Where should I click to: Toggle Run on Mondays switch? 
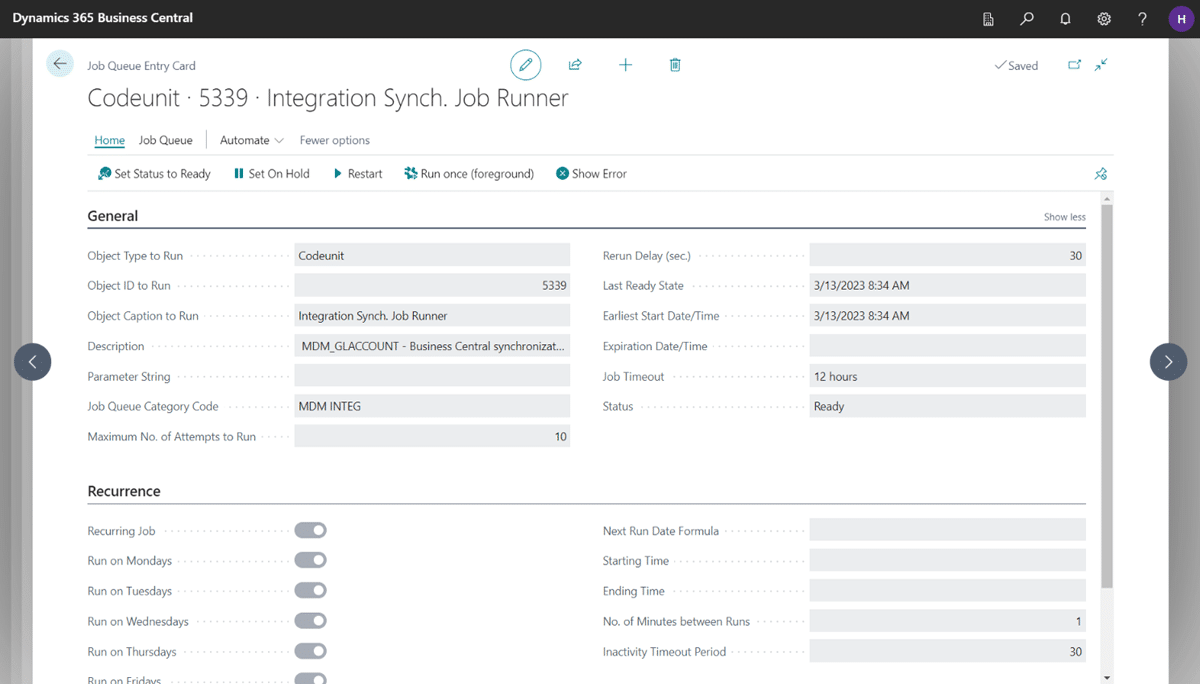[310, 560]
